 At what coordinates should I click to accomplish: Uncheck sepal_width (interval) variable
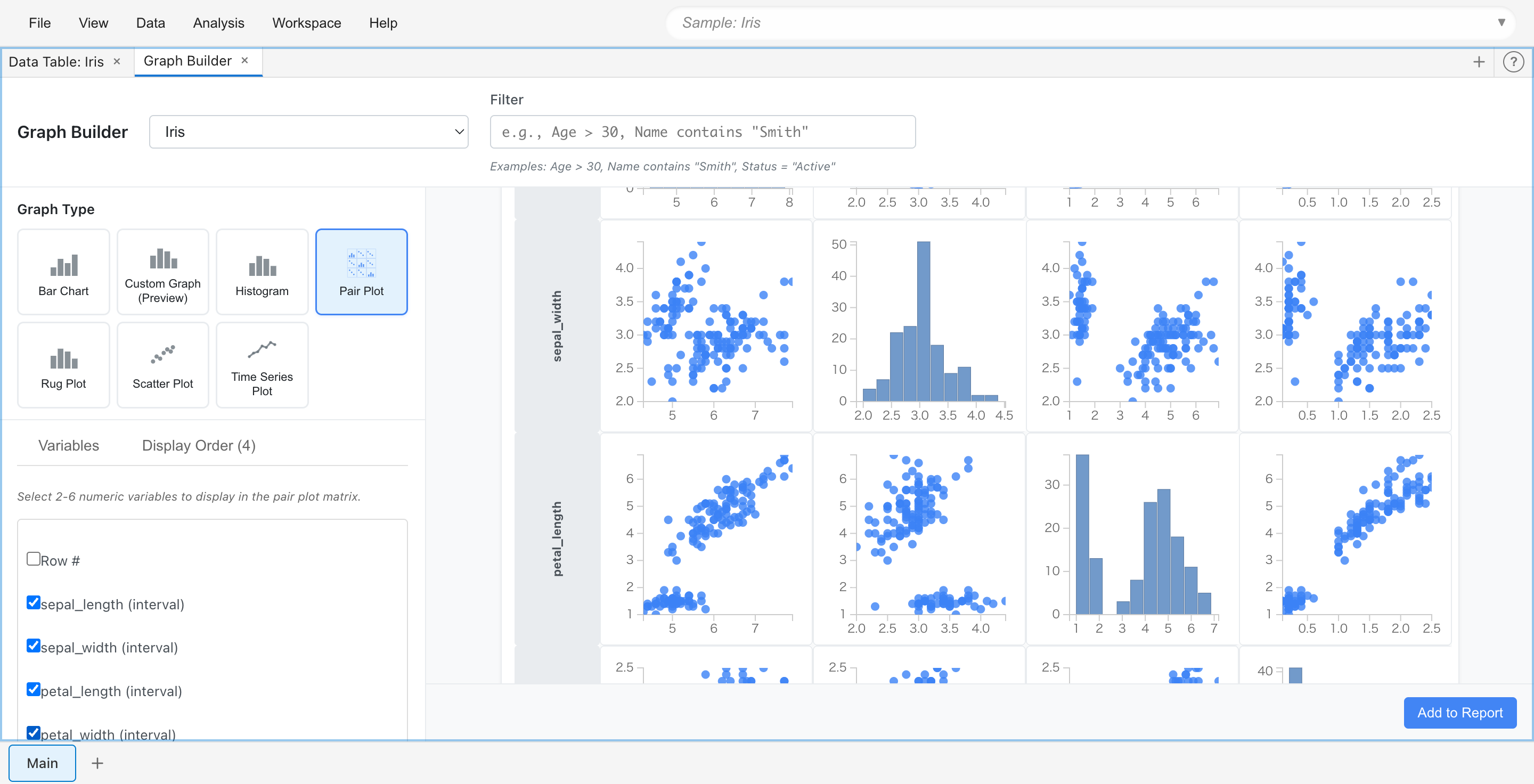coord(34,647)
